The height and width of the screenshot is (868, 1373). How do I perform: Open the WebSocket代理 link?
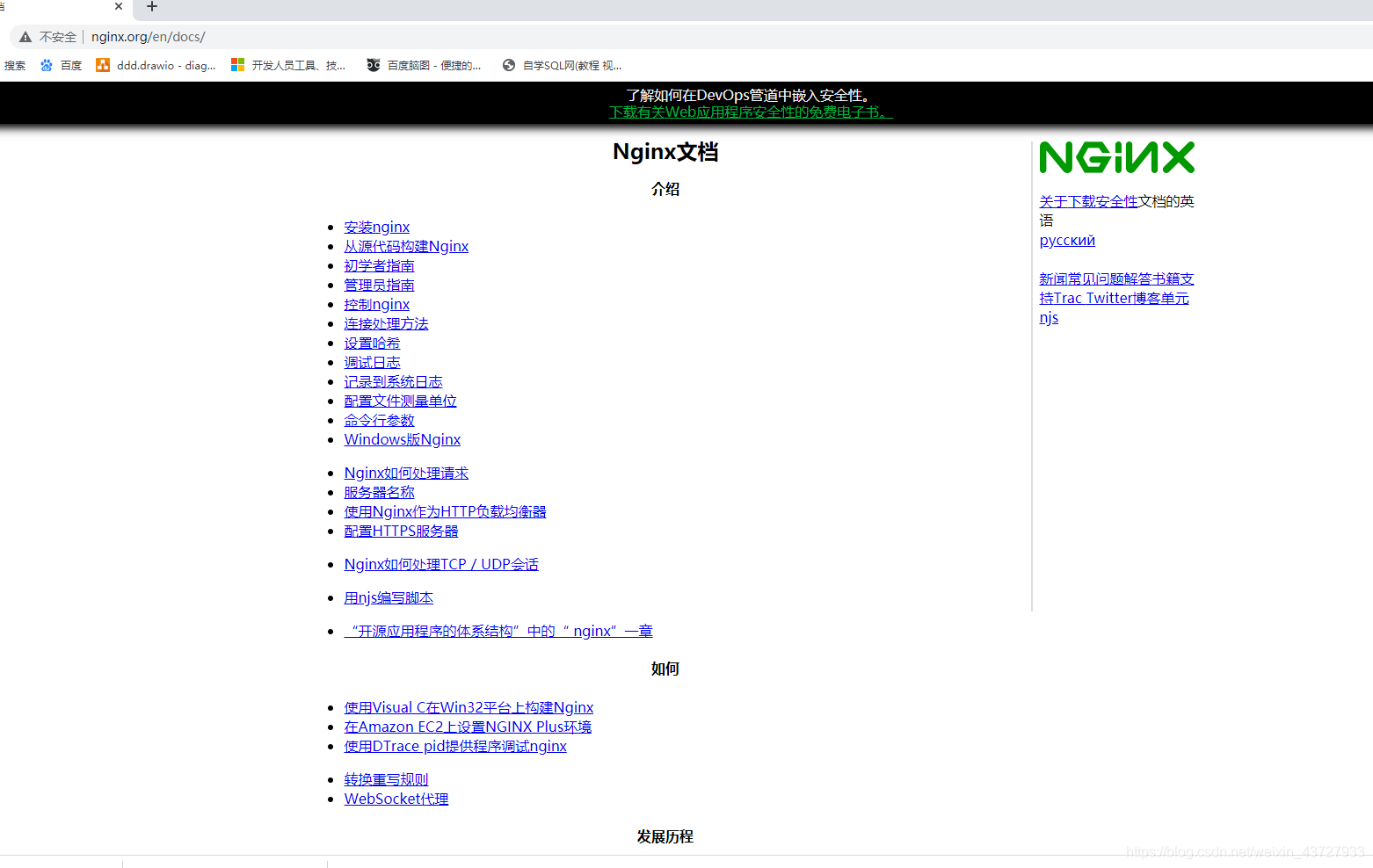tap(396, 799)
